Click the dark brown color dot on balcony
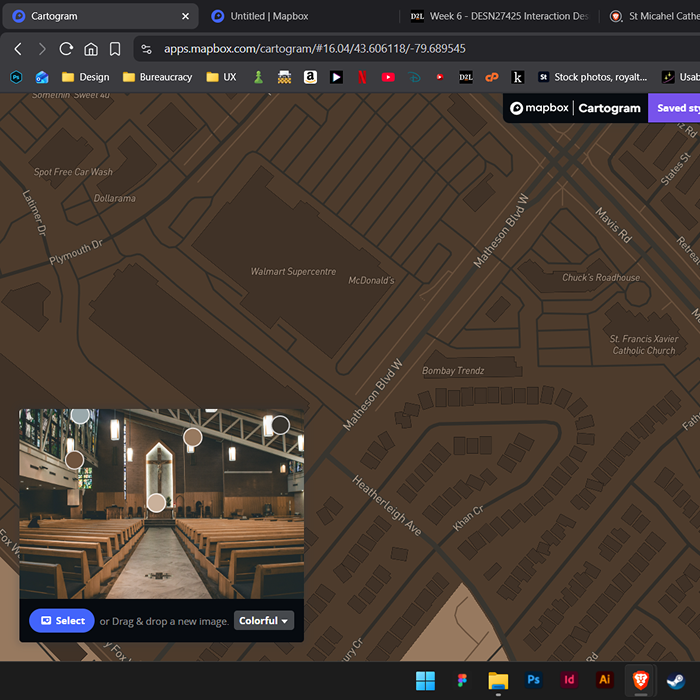This screenshot has height=700, width=700. point(75,459)
